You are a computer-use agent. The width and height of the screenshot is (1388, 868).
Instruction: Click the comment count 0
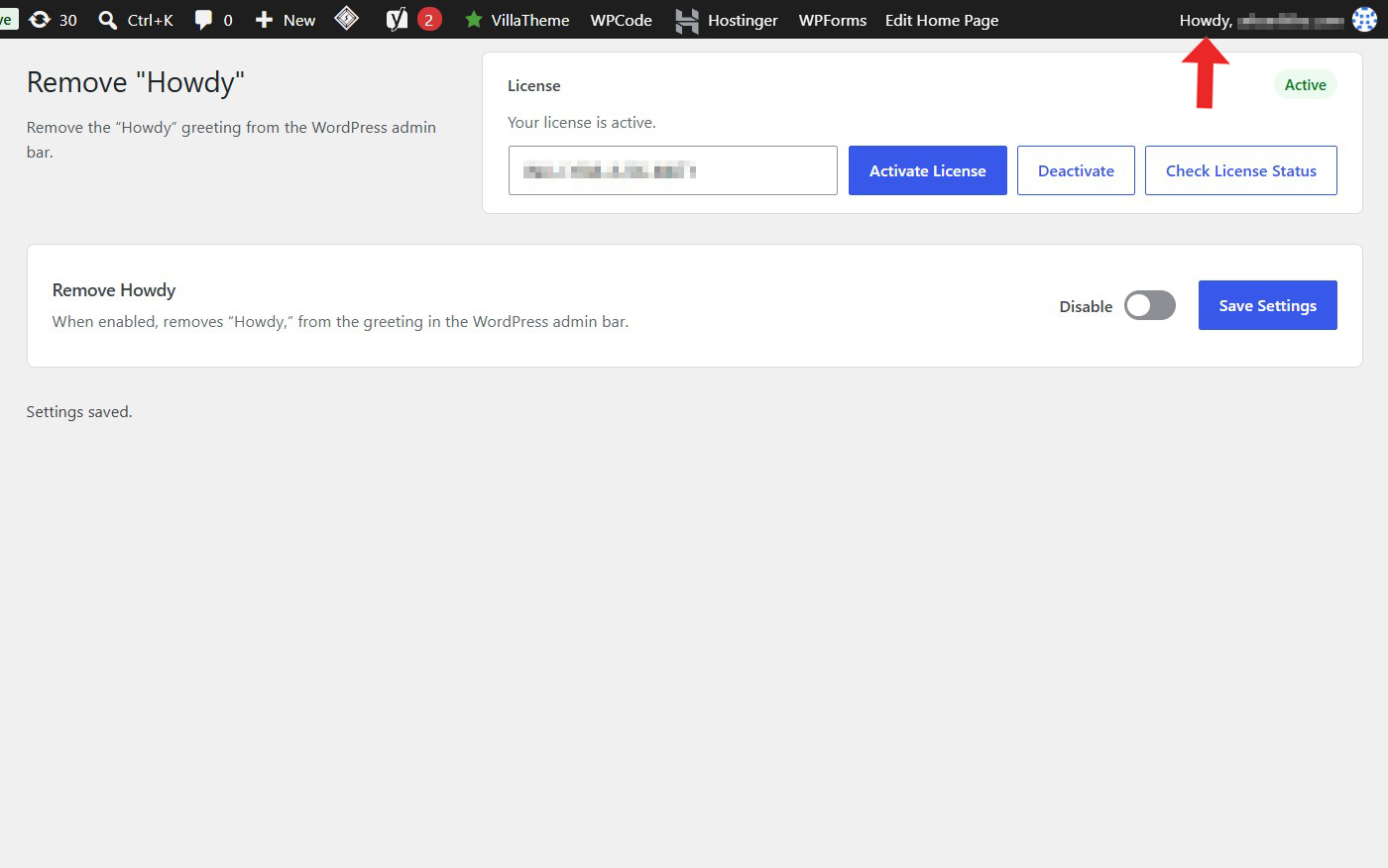click(x=228, y=20)
